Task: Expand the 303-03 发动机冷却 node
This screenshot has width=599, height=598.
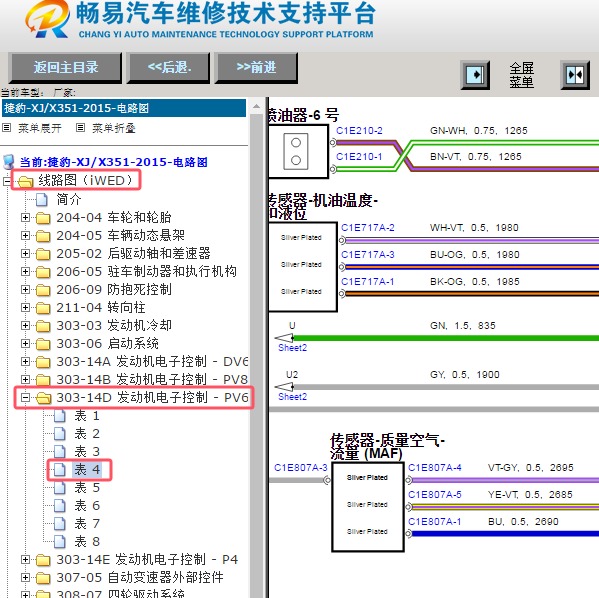Action: click(25, 325)
